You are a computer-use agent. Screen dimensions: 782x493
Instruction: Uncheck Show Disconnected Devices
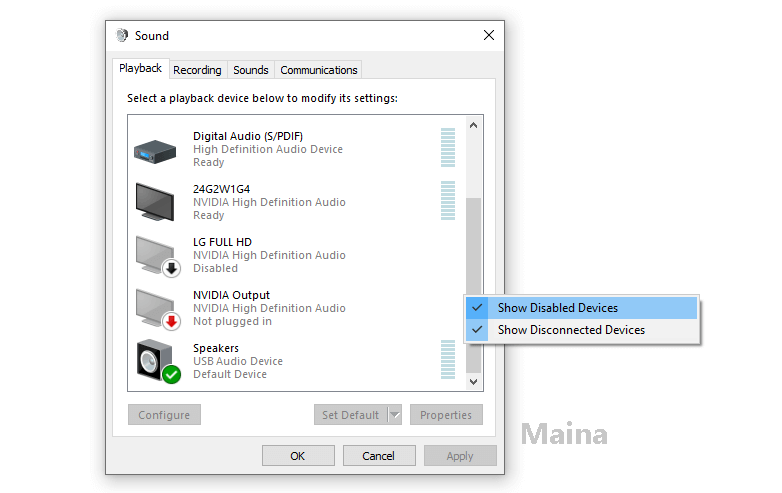click(582, 330)
